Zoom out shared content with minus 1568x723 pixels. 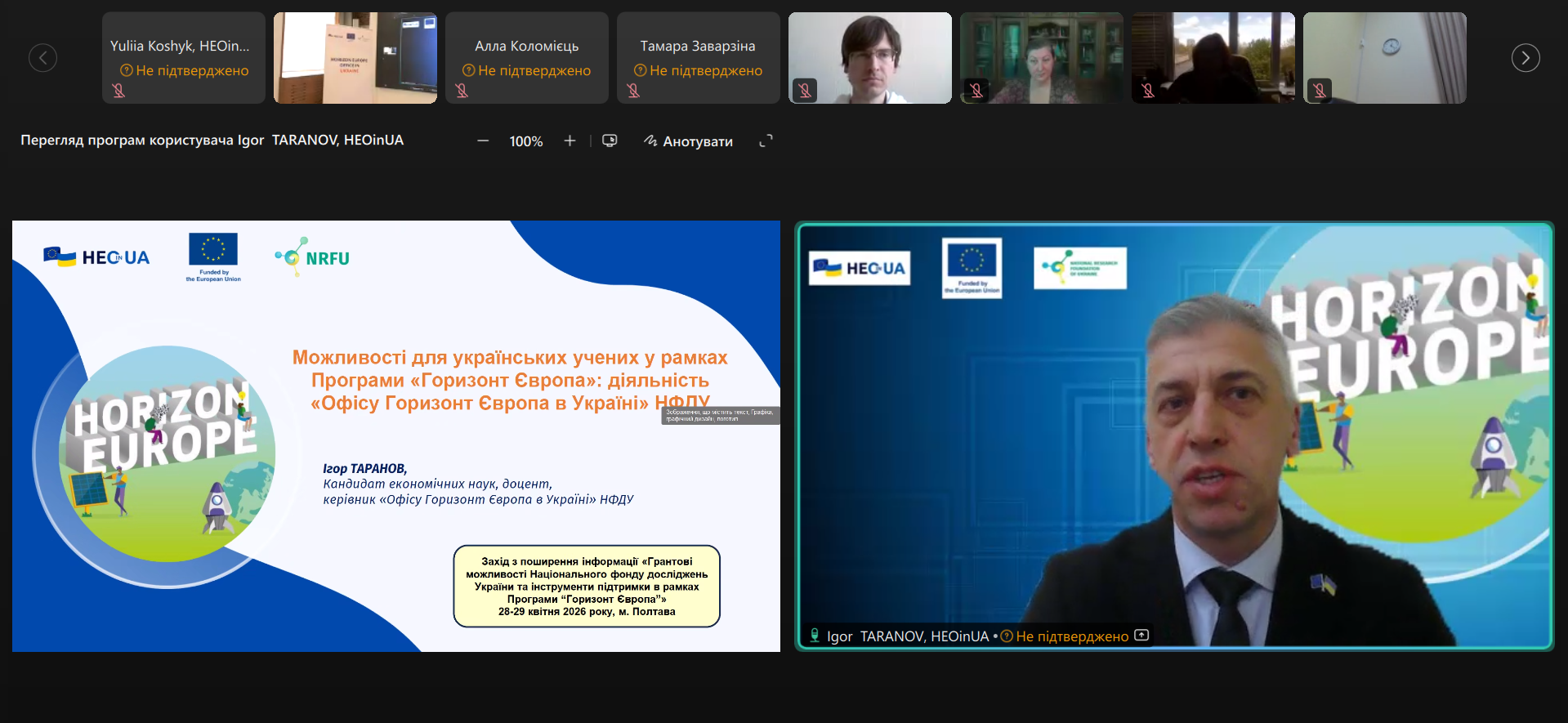pyautogui.click(x=483, y=141)
